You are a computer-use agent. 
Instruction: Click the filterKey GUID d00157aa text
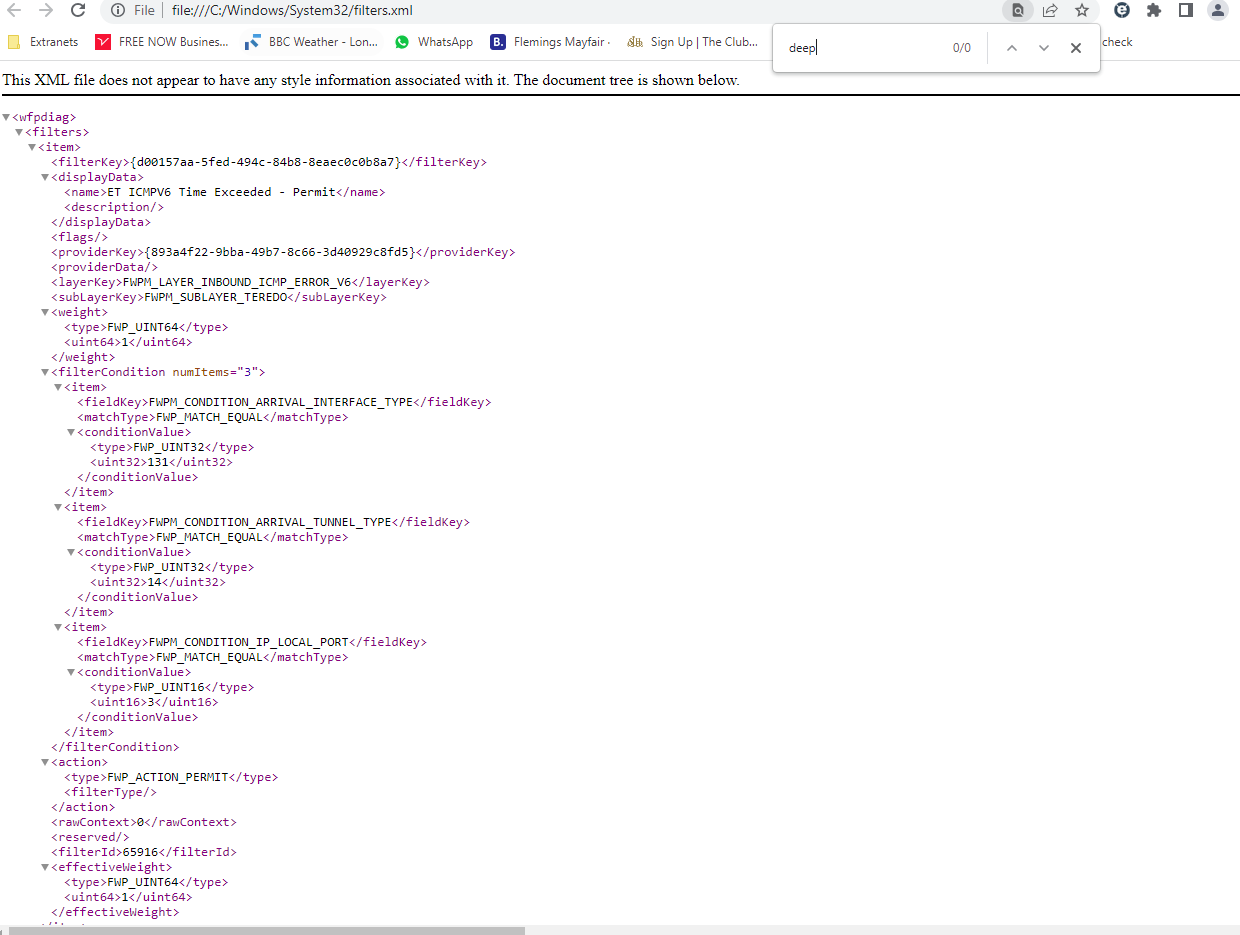click(x=266, y=162)
